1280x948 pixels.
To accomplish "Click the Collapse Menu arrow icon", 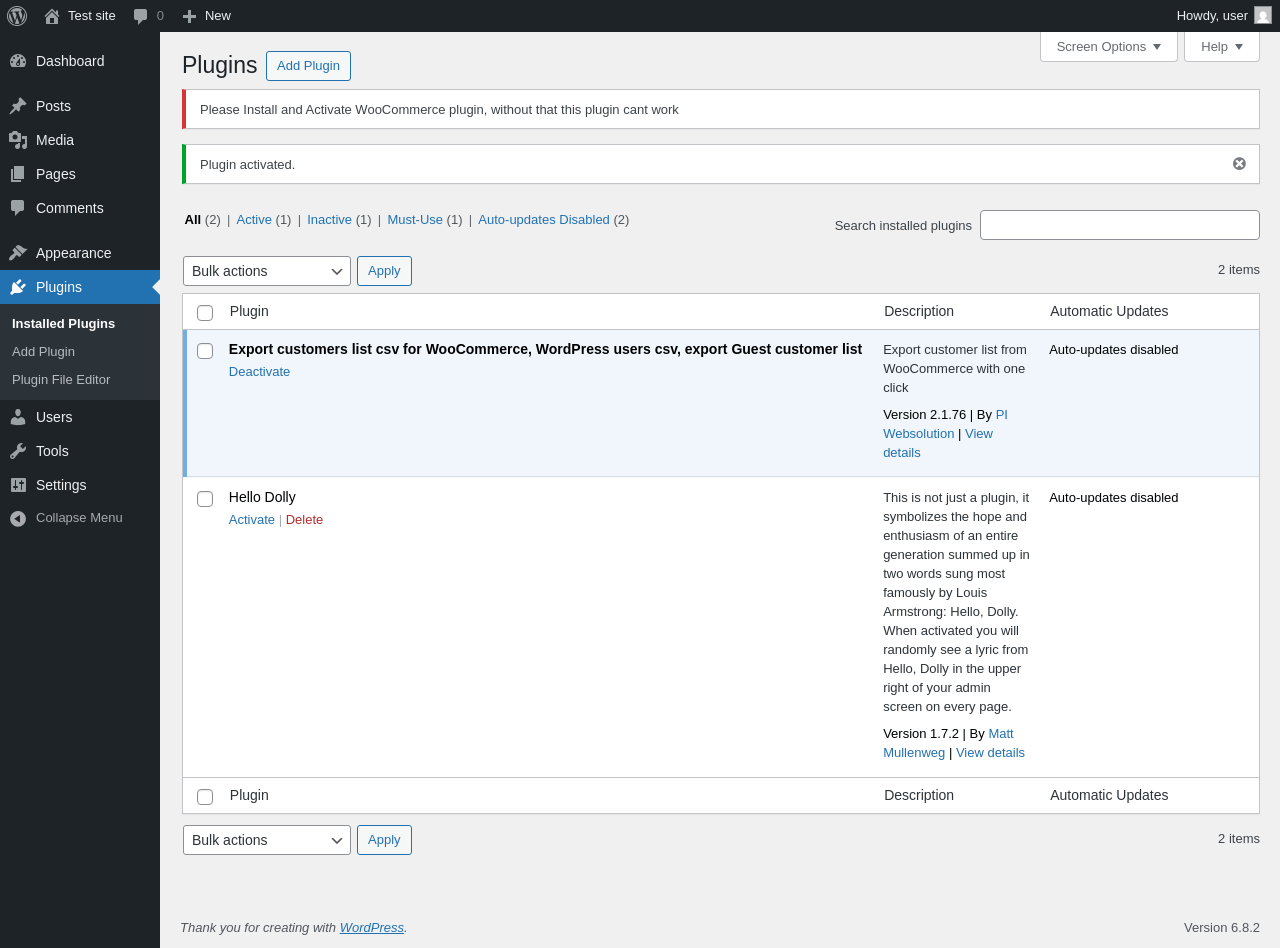I will click(x=18, y=518).
